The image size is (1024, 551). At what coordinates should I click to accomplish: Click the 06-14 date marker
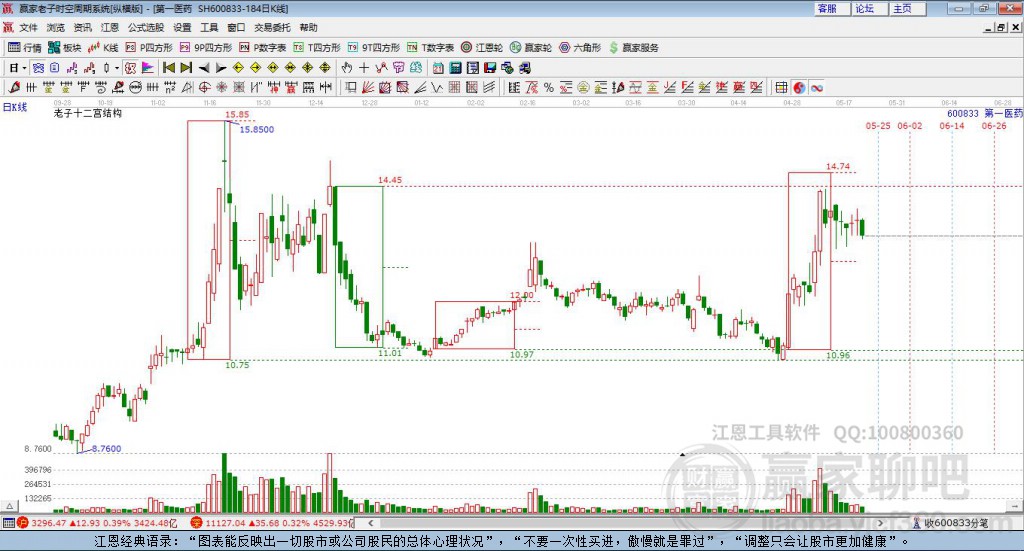pos(952,126)
